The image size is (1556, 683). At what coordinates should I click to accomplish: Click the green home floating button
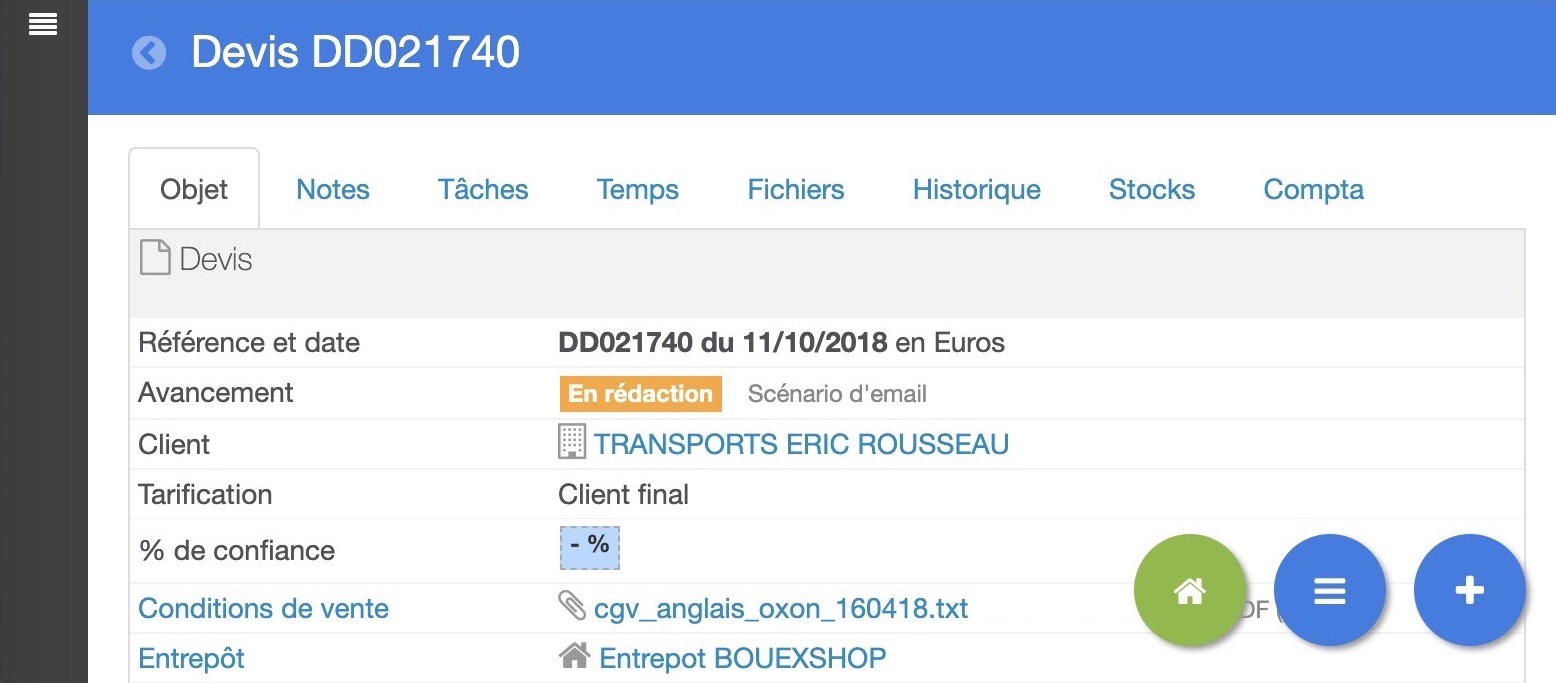click(x=1190, y=590)
